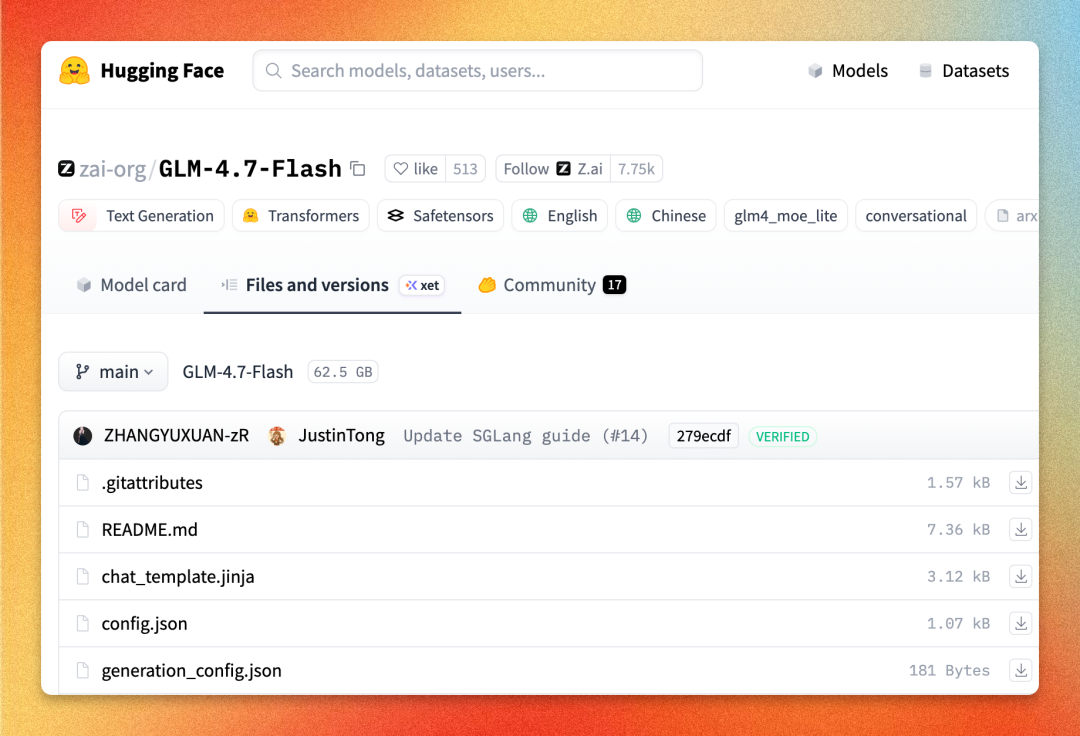Click the 1.57 kB size value
The width and height of the screenshot is (1080, 736).
[x=958, y=483]
